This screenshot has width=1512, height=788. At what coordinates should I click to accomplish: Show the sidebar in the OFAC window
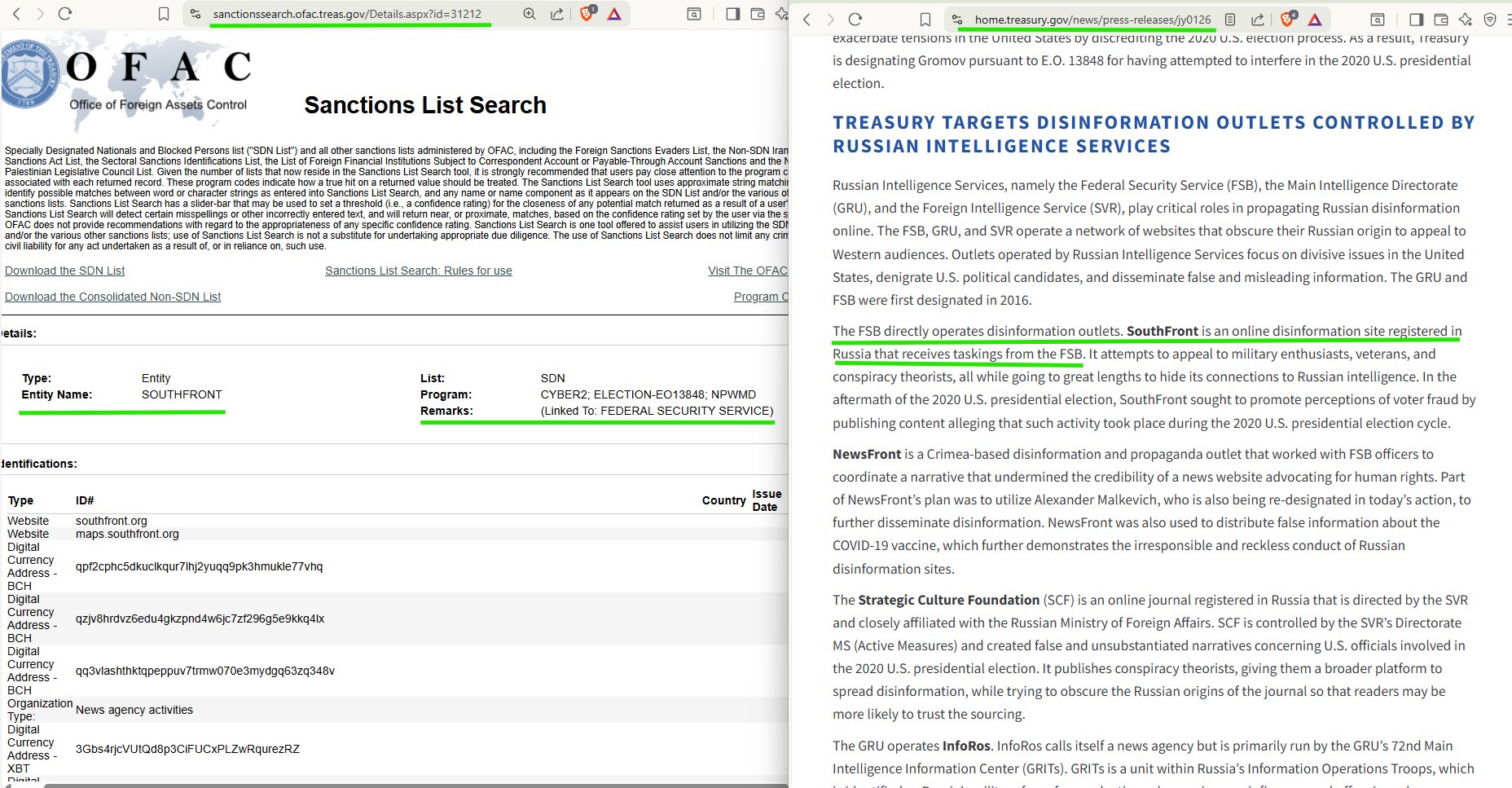pyautogui.click(x=732, y=14)
